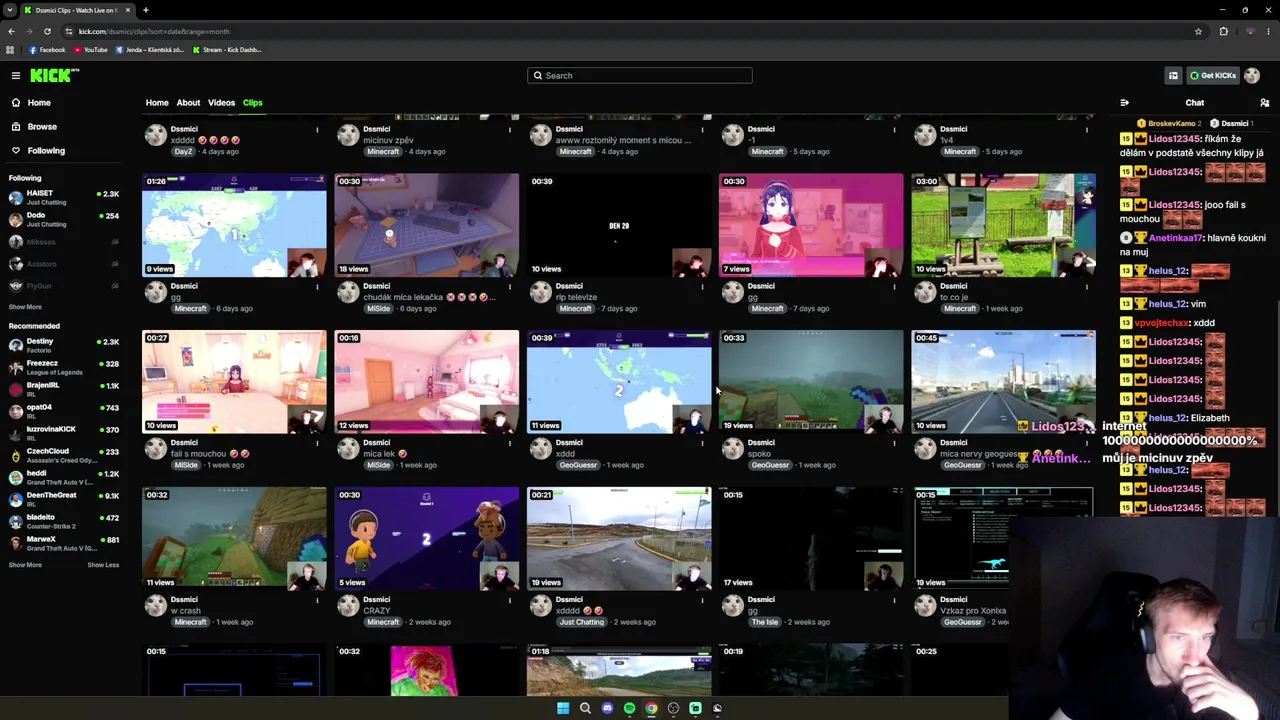Collapse the chat panel with the arrow icon
Viewport: 1280px width, 720px height.
[x=1125, y=102]
